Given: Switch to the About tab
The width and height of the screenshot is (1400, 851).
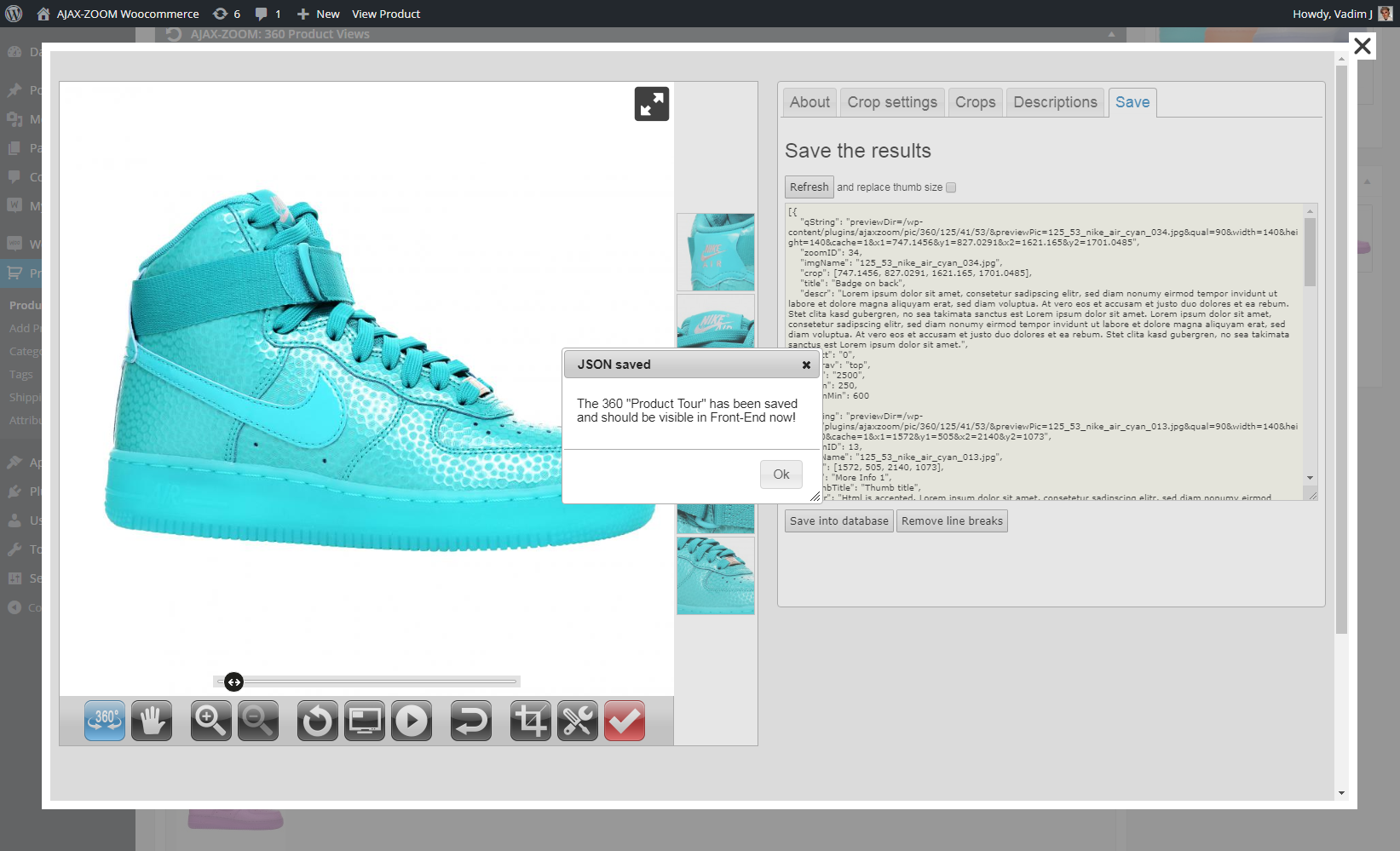Looking at the screenshot, I should pyautogui.click(x=809, y=102).
